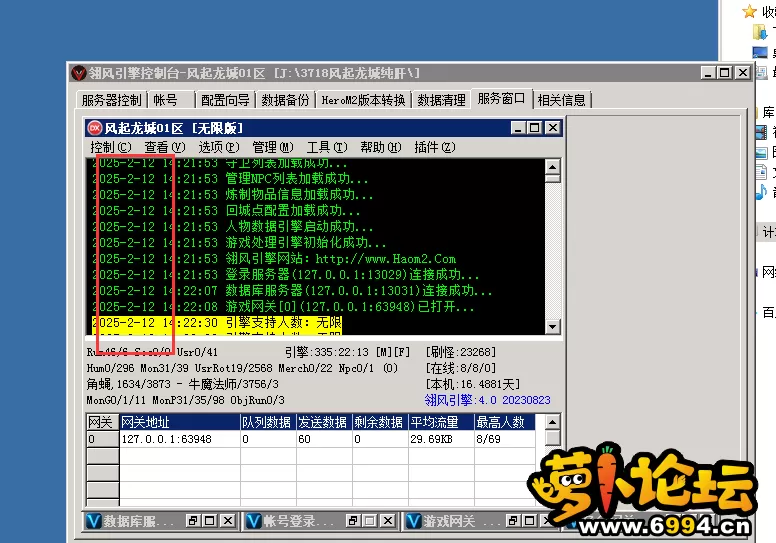The width and height of the screenshot is (776, 543).
Task: Close the 数据库服 minimized window
Action: (228, 521)
